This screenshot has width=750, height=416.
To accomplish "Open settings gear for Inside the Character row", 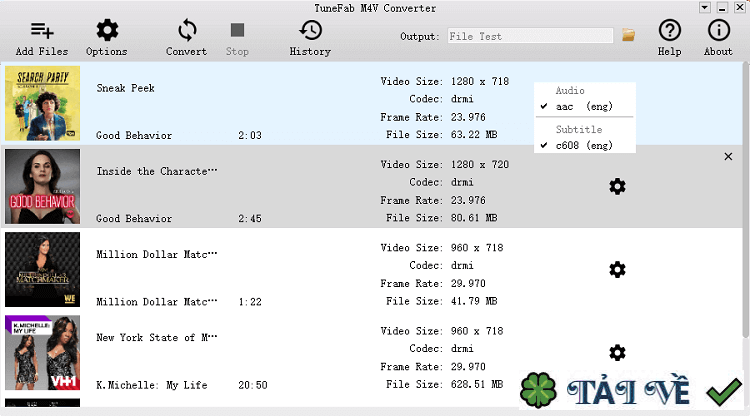I will pos(617,186).
